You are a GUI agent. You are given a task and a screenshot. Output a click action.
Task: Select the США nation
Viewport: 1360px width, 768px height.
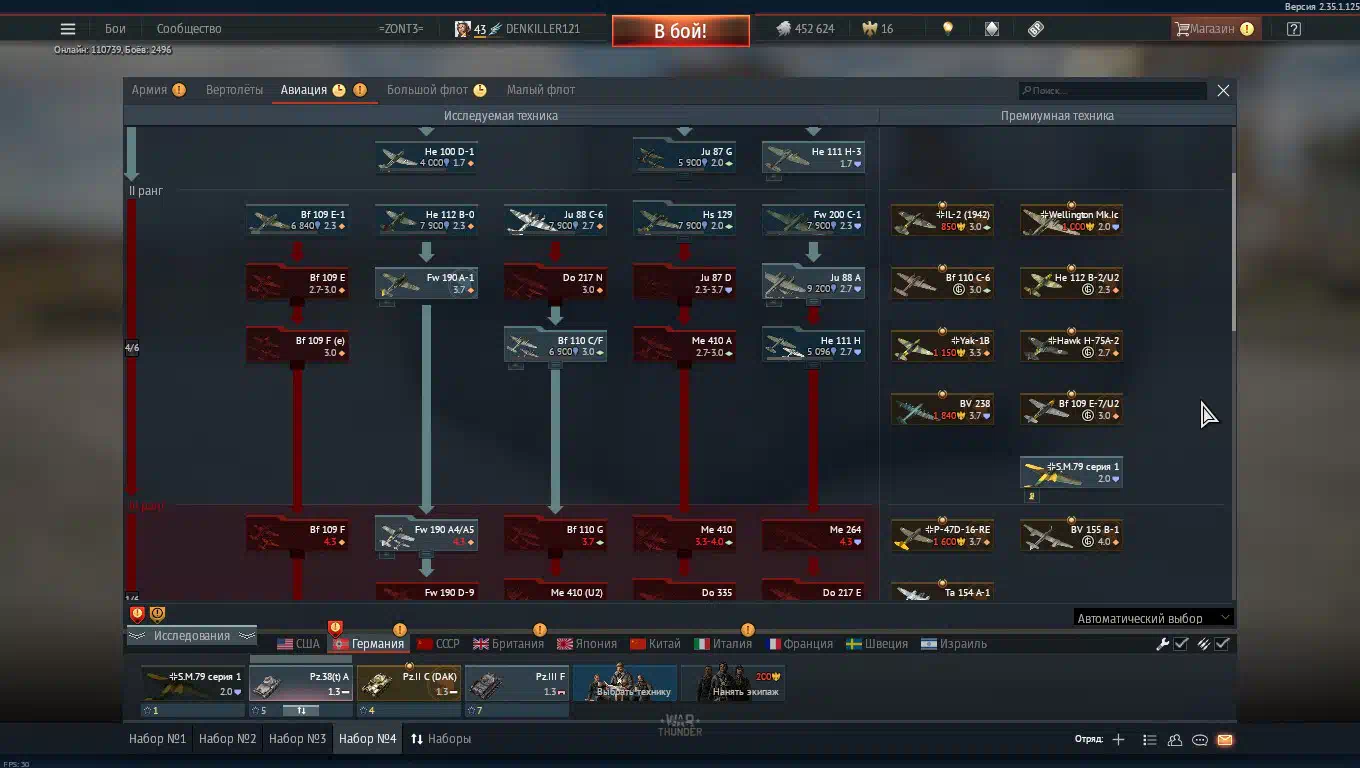click(x=298, y=644)
